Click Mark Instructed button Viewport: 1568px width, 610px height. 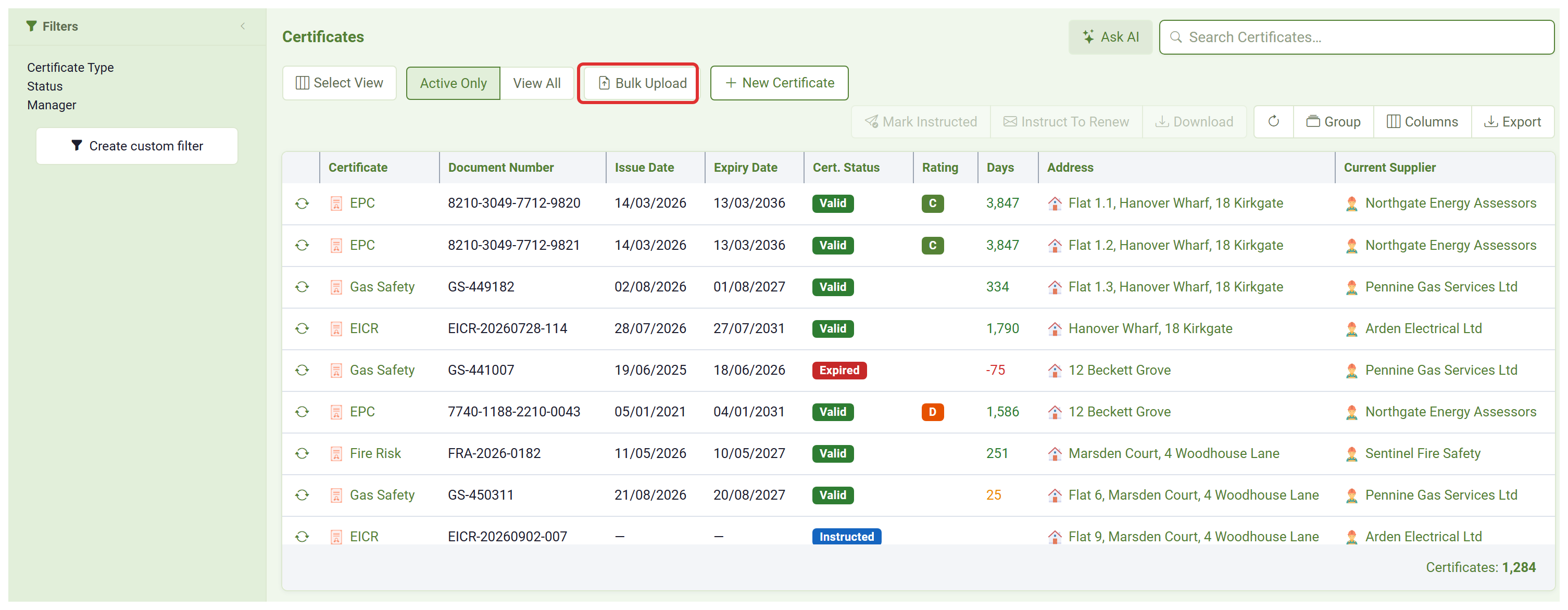coord(921,122)
